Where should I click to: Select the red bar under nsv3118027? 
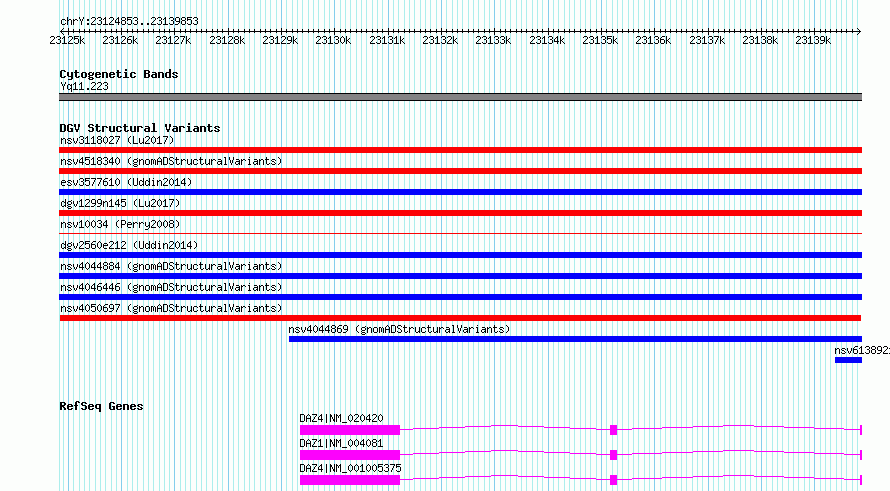pyautogui.click(x=460, y=150)
